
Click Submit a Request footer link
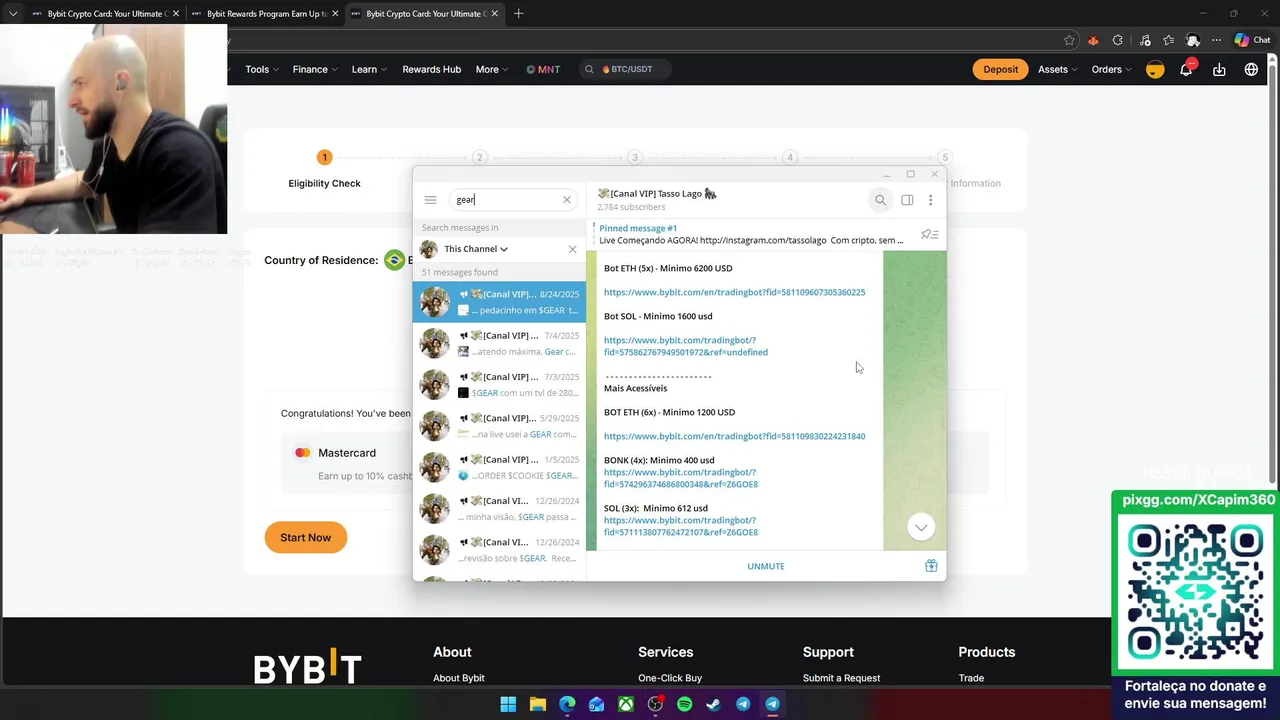(841, 678)
